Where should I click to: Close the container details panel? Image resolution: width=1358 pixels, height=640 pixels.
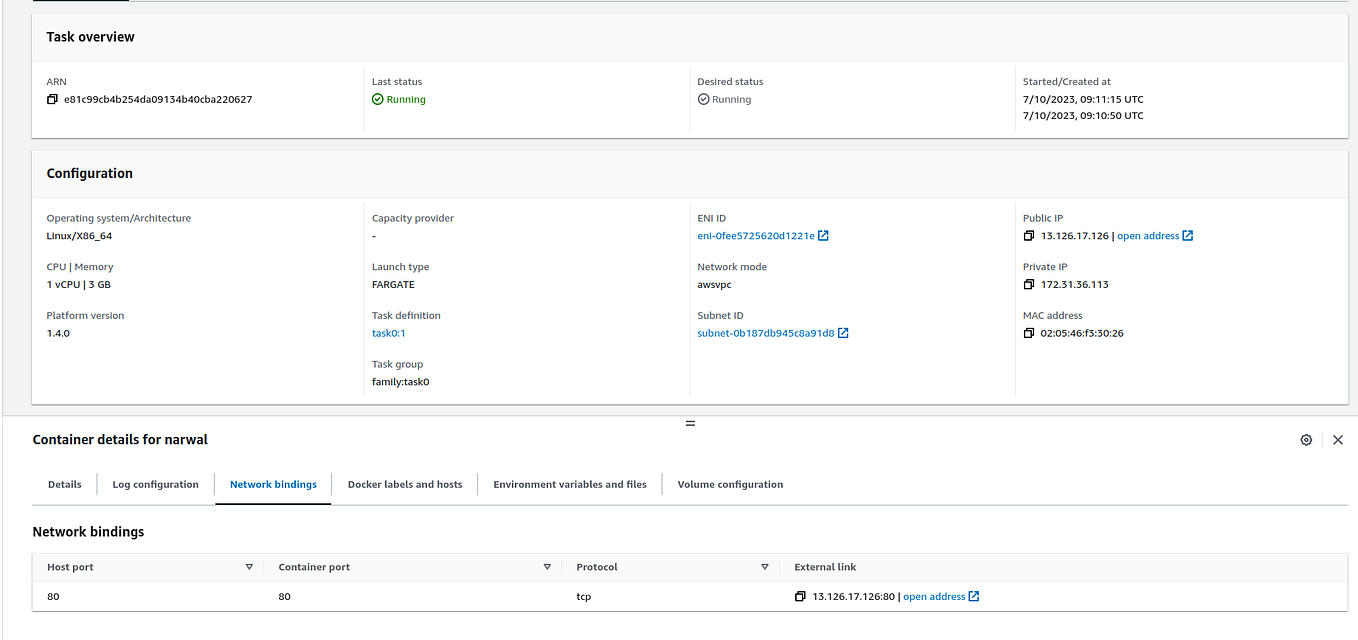[x=1337, y=439]
